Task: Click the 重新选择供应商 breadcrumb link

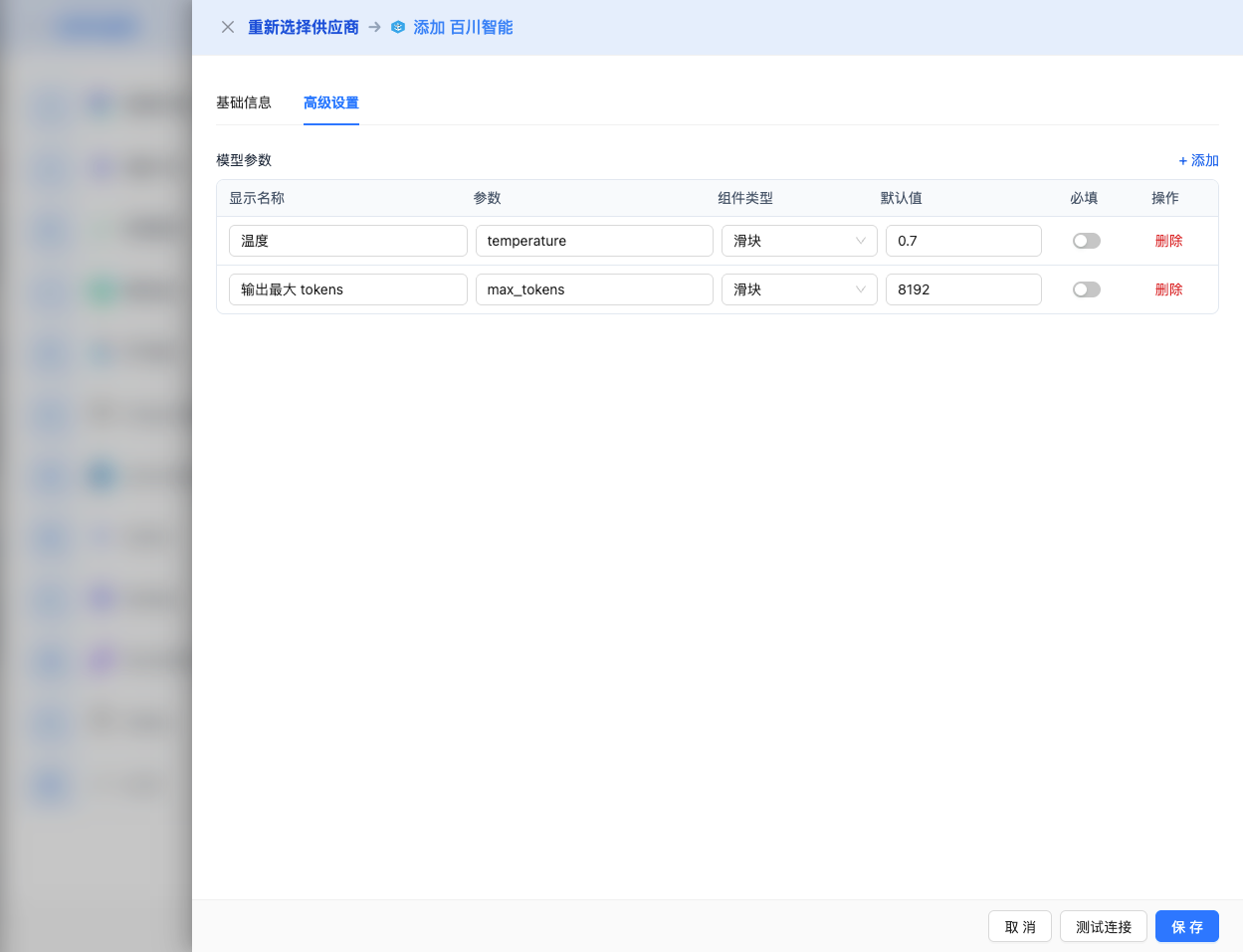Action: click(304, 27)
